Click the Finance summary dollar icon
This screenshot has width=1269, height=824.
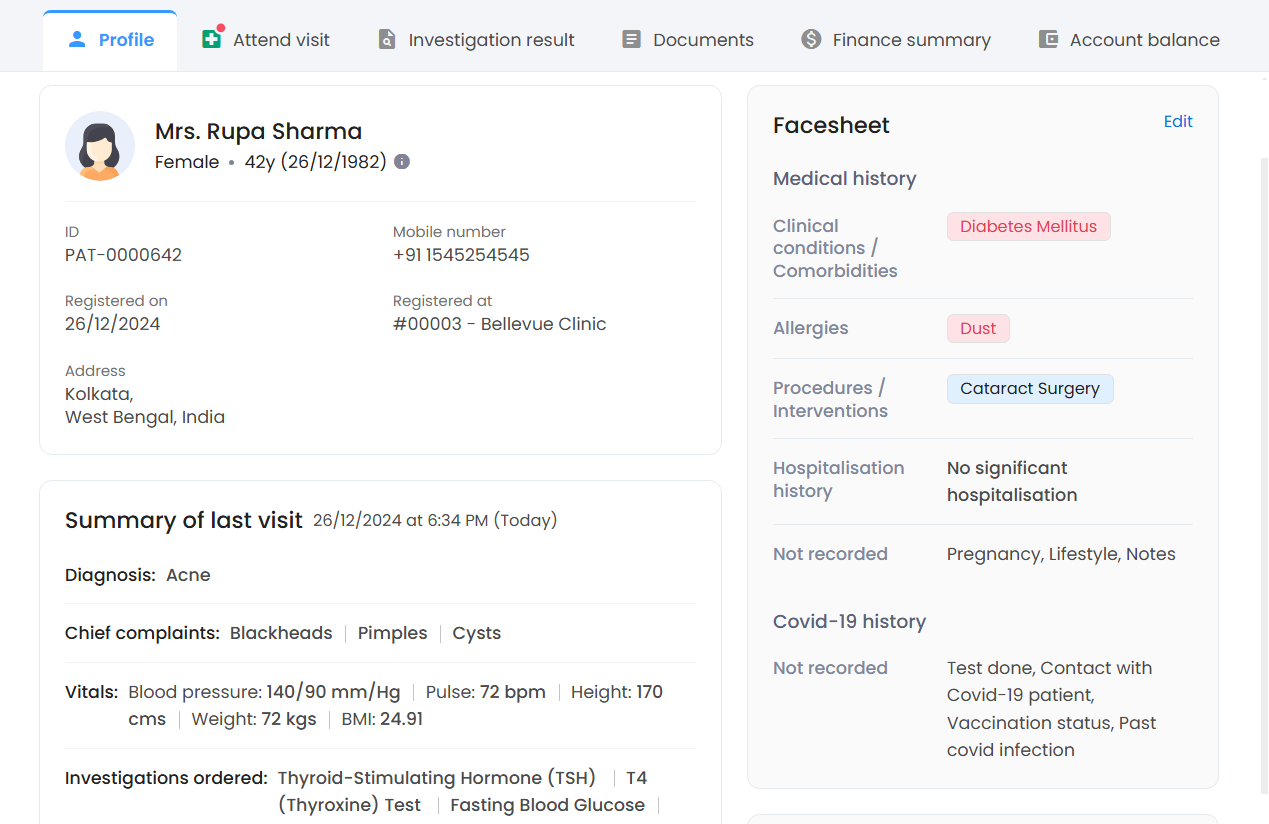(x=811, y=40)
